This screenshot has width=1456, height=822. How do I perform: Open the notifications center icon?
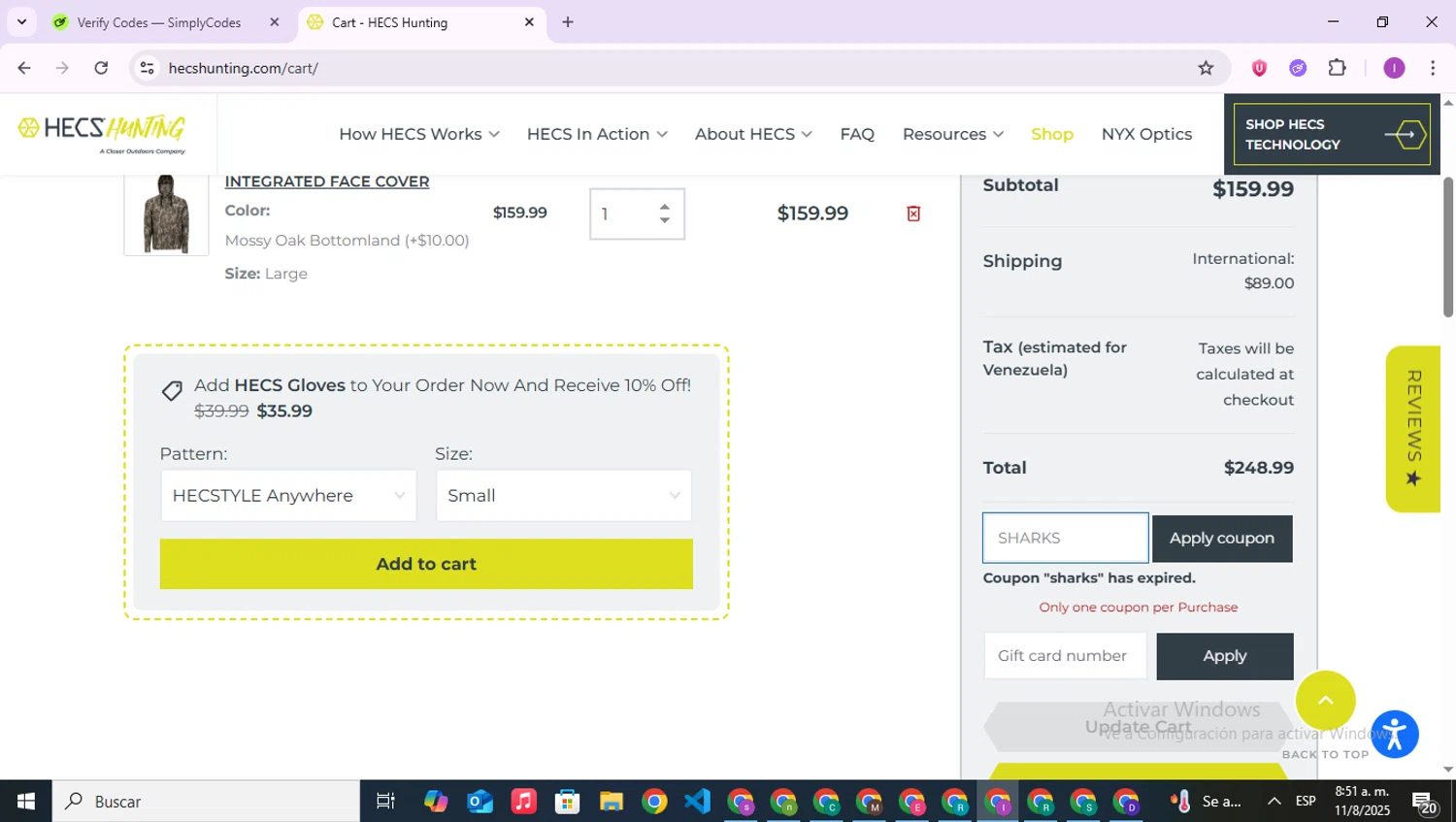(x=1425, y=803)
